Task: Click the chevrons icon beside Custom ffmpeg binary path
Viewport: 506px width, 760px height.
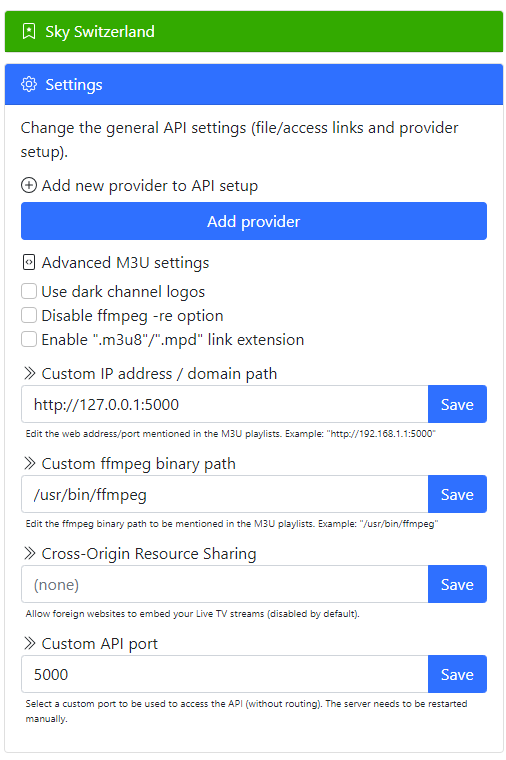Action: click(x=30, y=463)
